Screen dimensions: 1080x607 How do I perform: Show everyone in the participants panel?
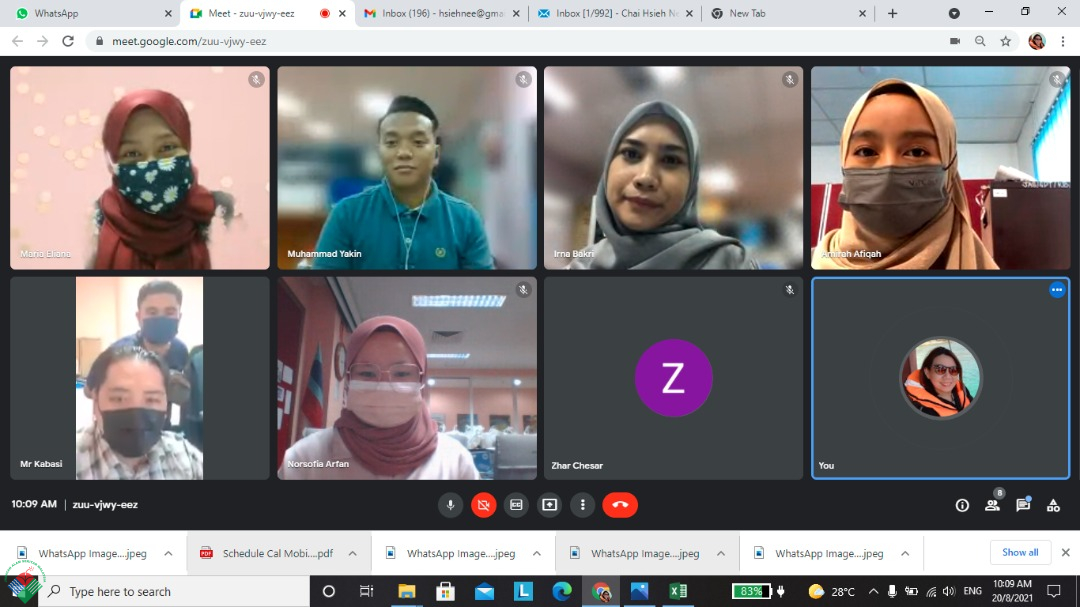pos(993,505)
